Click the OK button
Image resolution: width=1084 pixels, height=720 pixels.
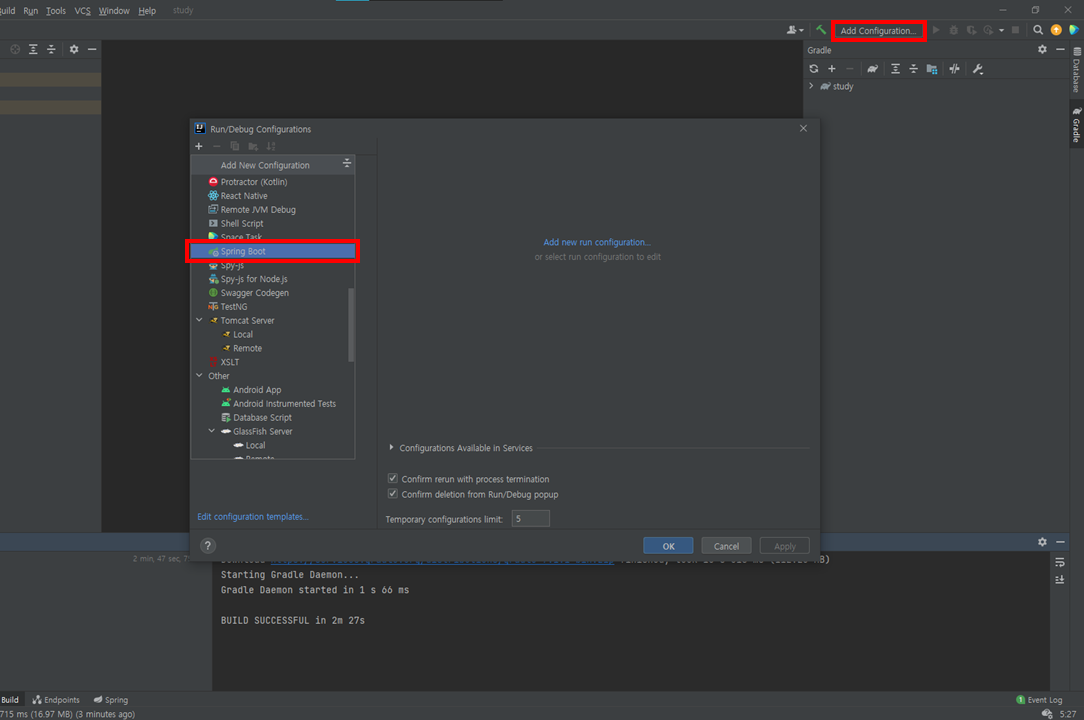[668, 546]
